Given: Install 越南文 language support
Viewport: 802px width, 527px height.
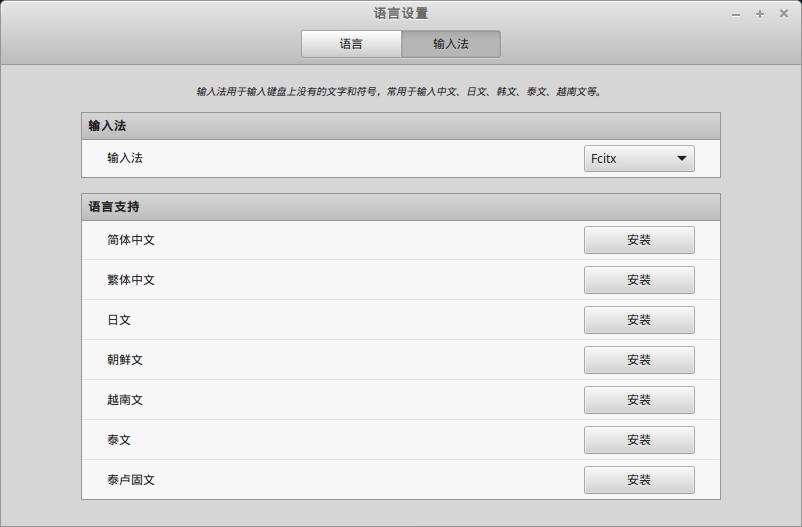Looking at the screenshot, I should click(x=639, y=400).
